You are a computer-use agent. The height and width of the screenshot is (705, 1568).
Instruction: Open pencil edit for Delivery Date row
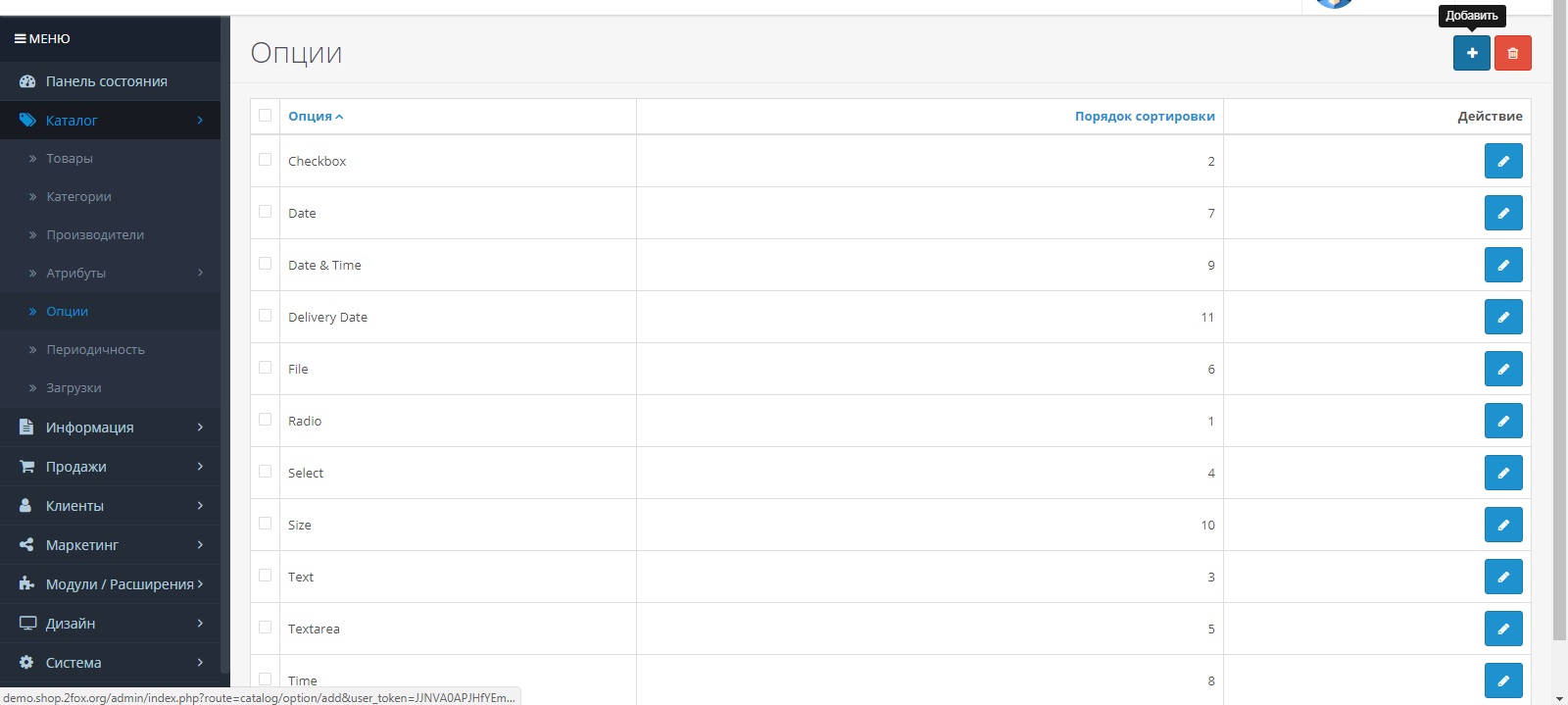click(1502, 317)
